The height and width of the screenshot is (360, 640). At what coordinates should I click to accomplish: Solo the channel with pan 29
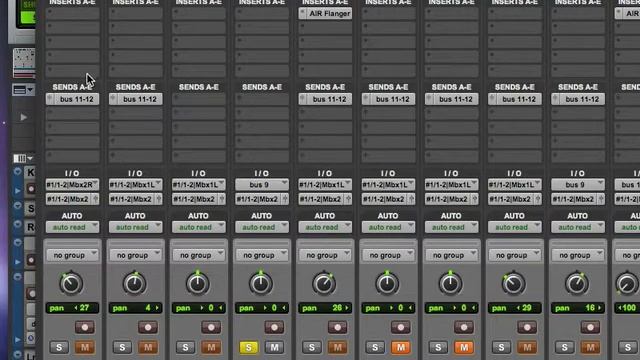(501, 347)
